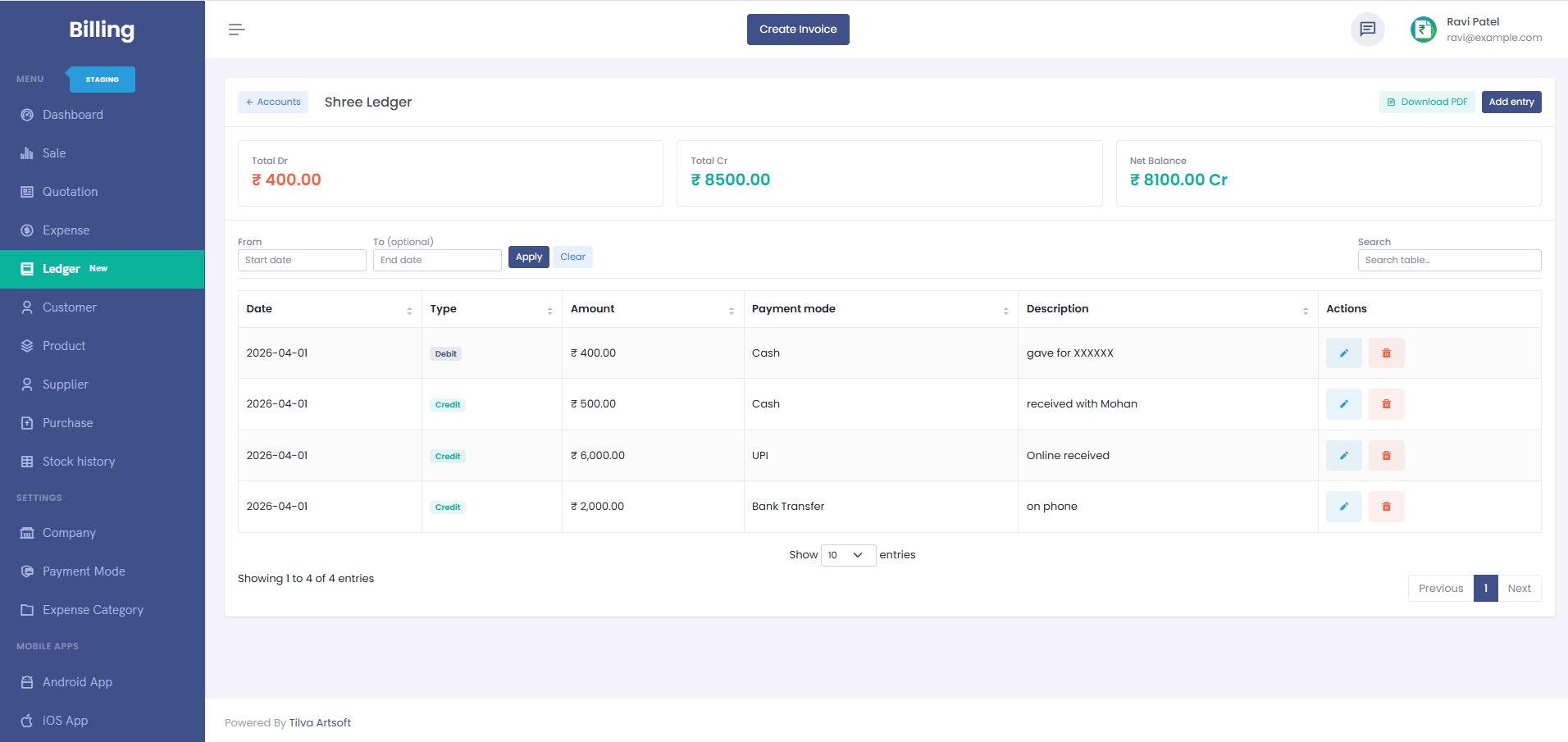
Task: Edit the "gave for XXXXXX" entry with pencil icon
Action: 1343,353
